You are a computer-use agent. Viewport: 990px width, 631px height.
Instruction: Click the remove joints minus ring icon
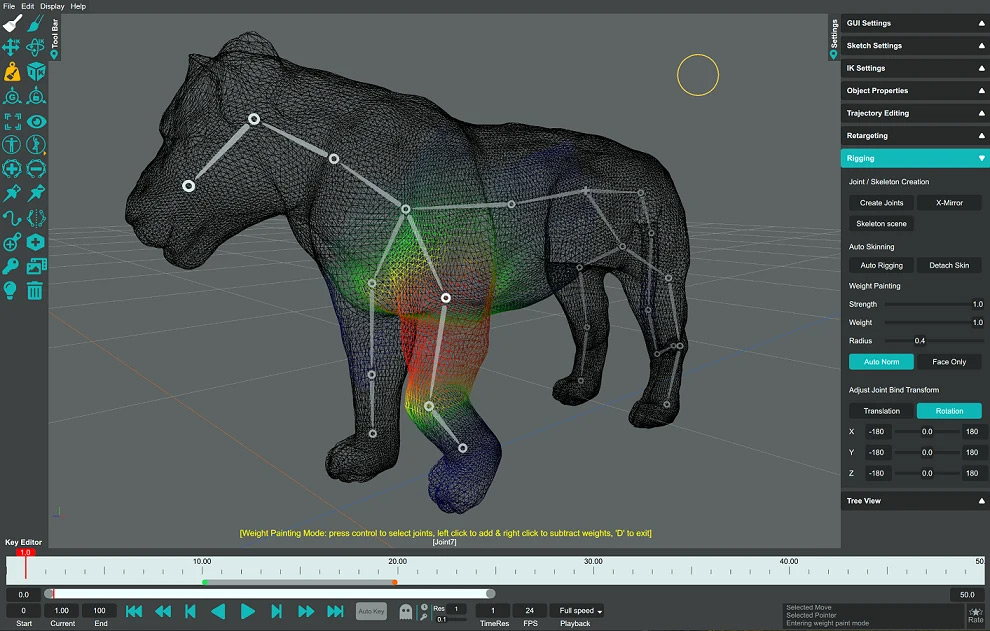coord(36,169)
